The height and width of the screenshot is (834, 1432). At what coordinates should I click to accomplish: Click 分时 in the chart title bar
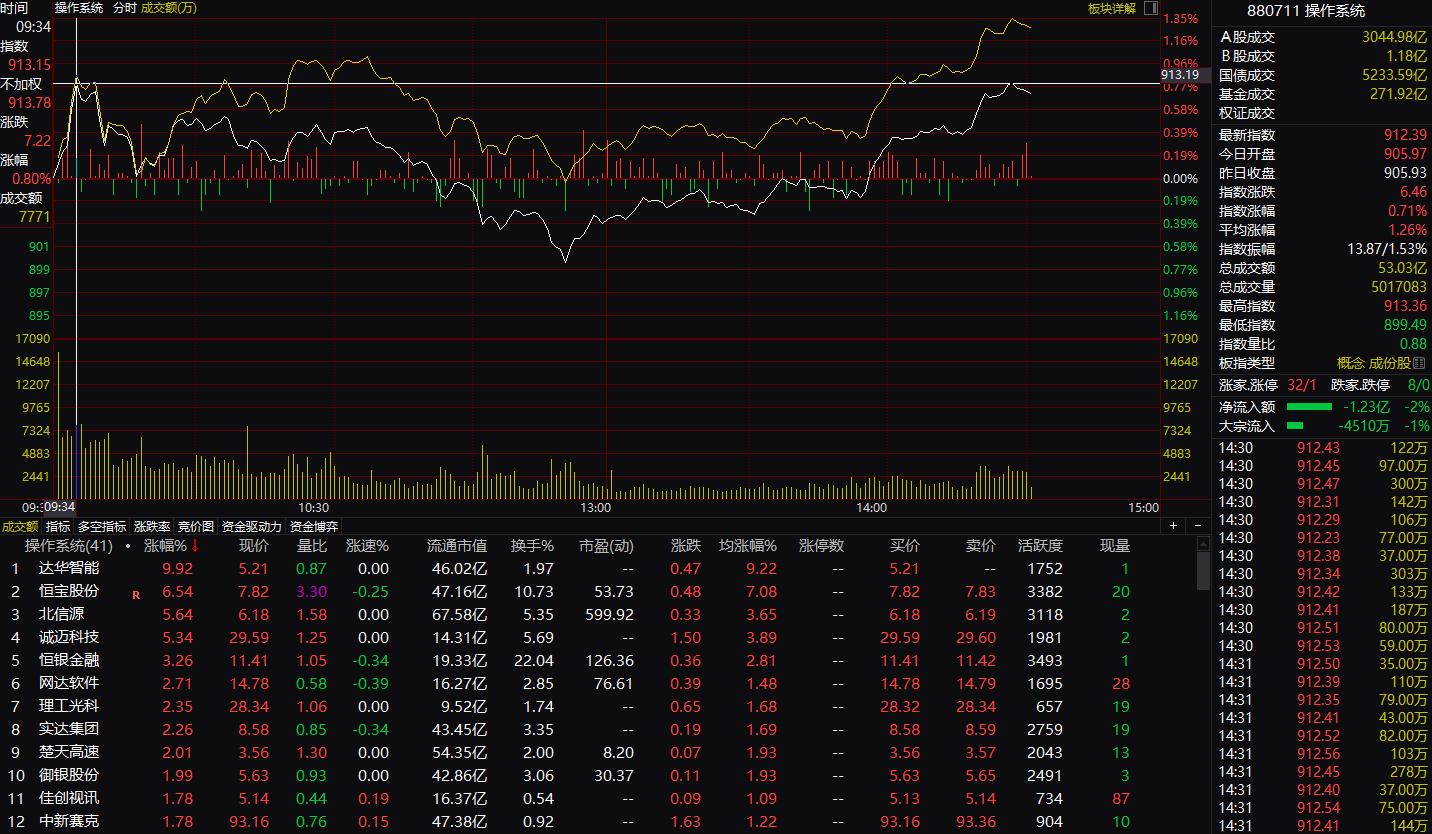[x=124, y=8]
